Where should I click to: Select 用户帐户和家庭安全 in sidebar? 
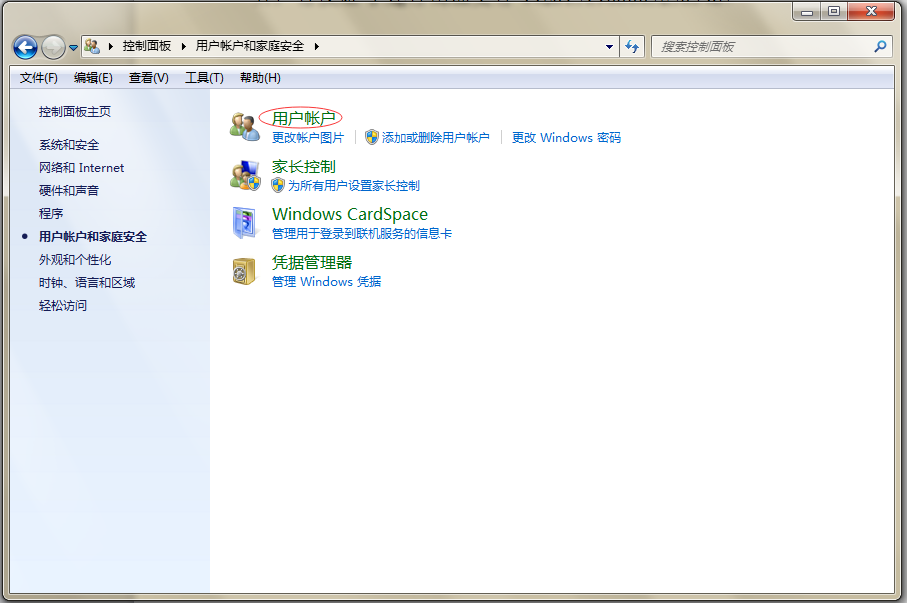(x=93, y=237)
